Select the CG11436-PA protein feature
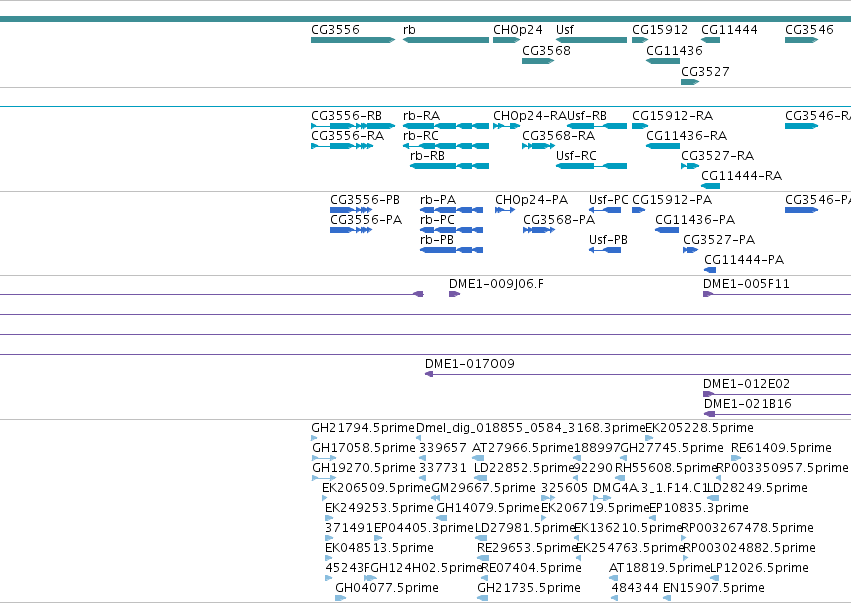 tap(667, 230)
